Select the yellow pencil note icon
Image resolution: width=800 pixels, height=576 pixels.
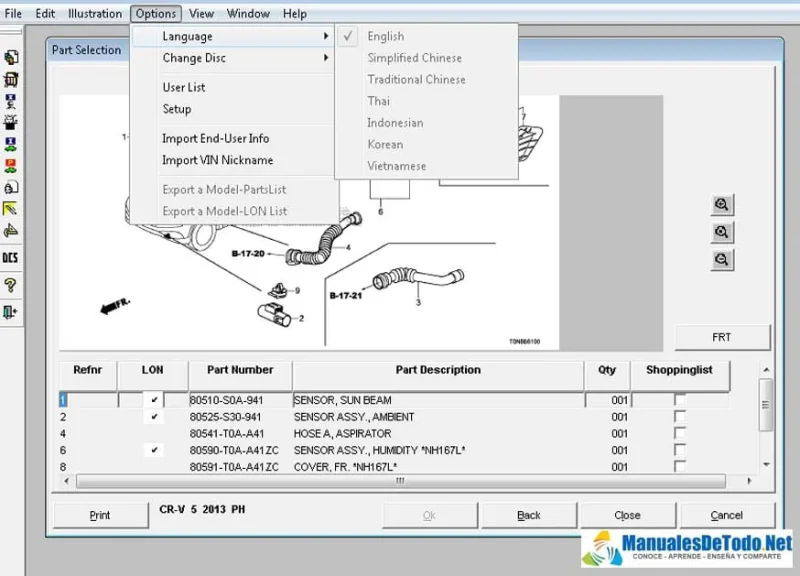[11, 208]
